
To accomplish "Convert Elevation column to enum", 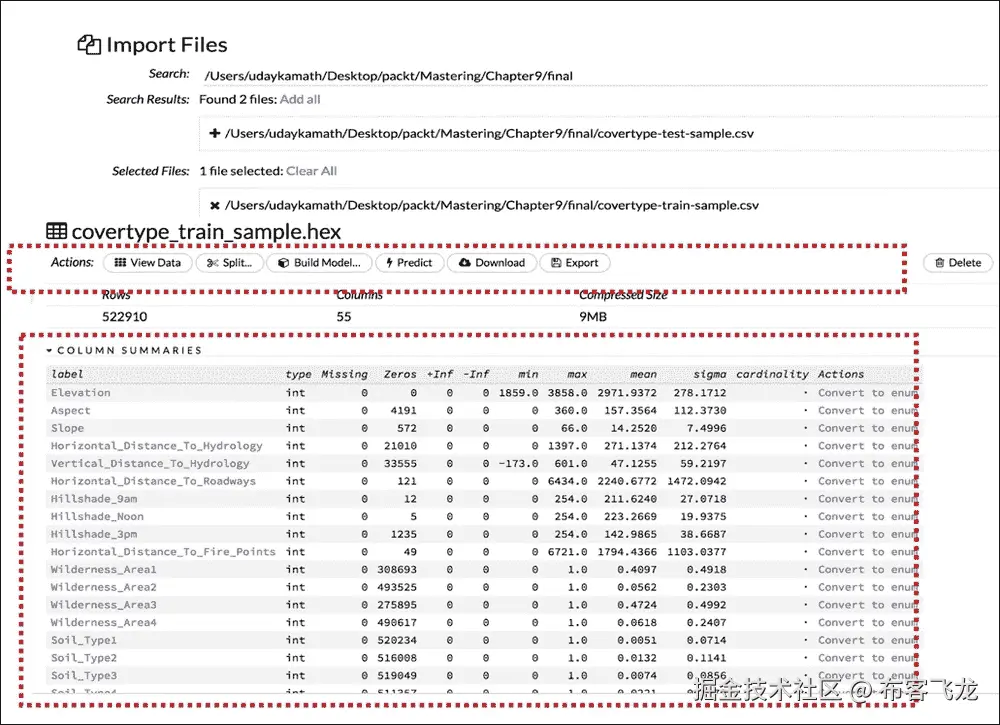I will tap(867, 393).
